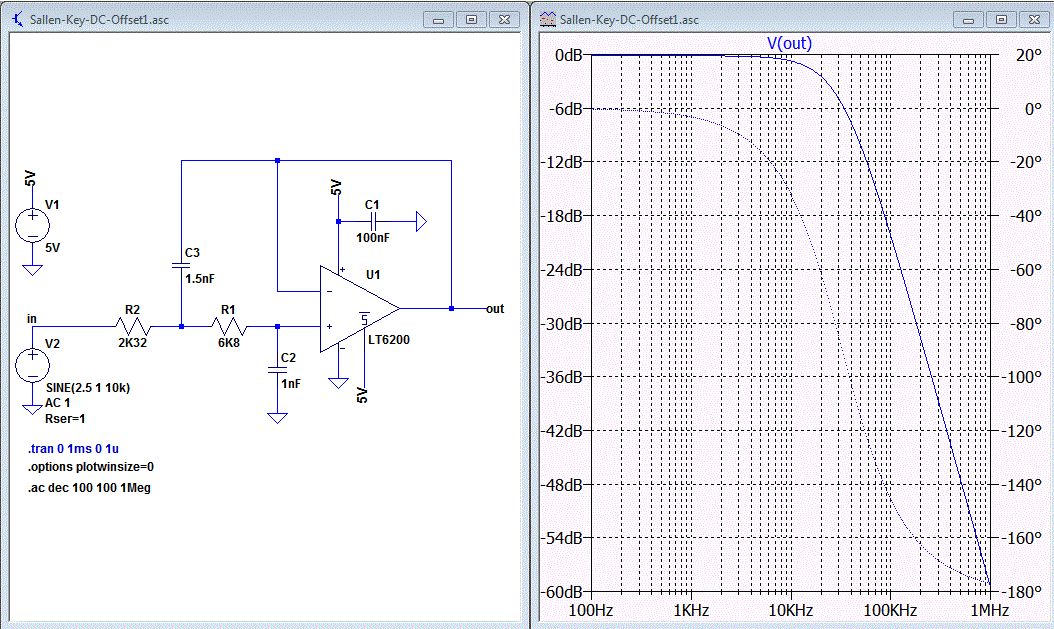Select capacitor C3 with value 1.5nF

click(x=181, y=265)
